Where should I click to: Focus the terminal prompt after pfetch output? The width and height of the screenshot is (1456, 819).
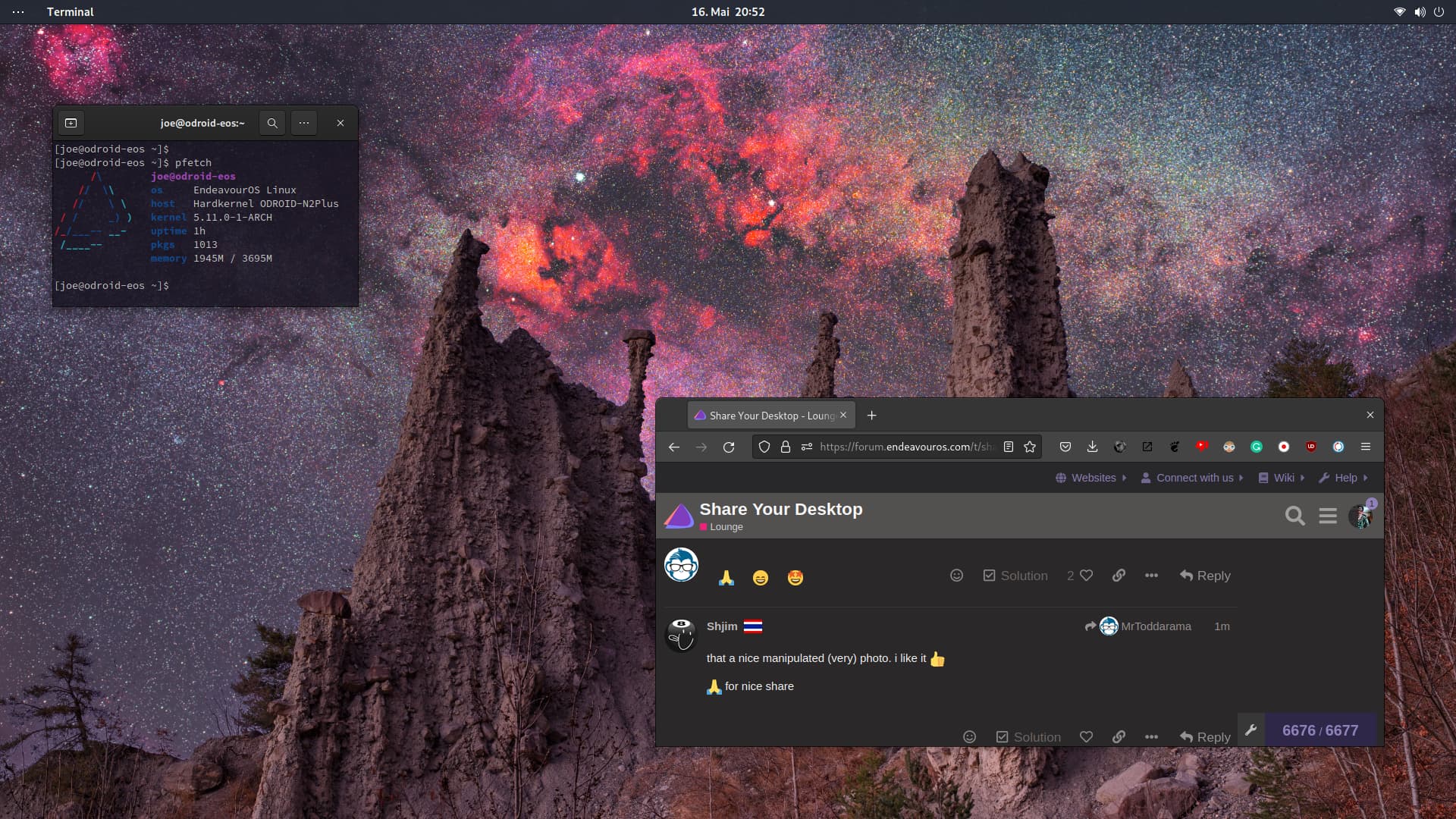click(111, 286)
